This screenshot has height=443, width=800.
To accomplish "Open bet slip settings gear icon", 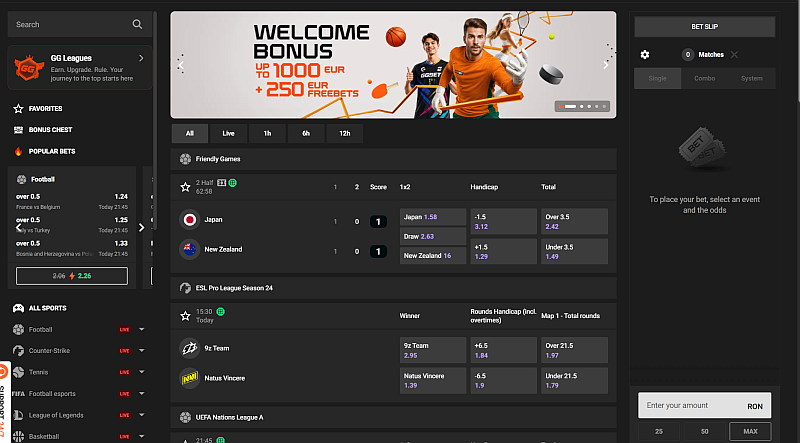I will (x=645, y=55).
